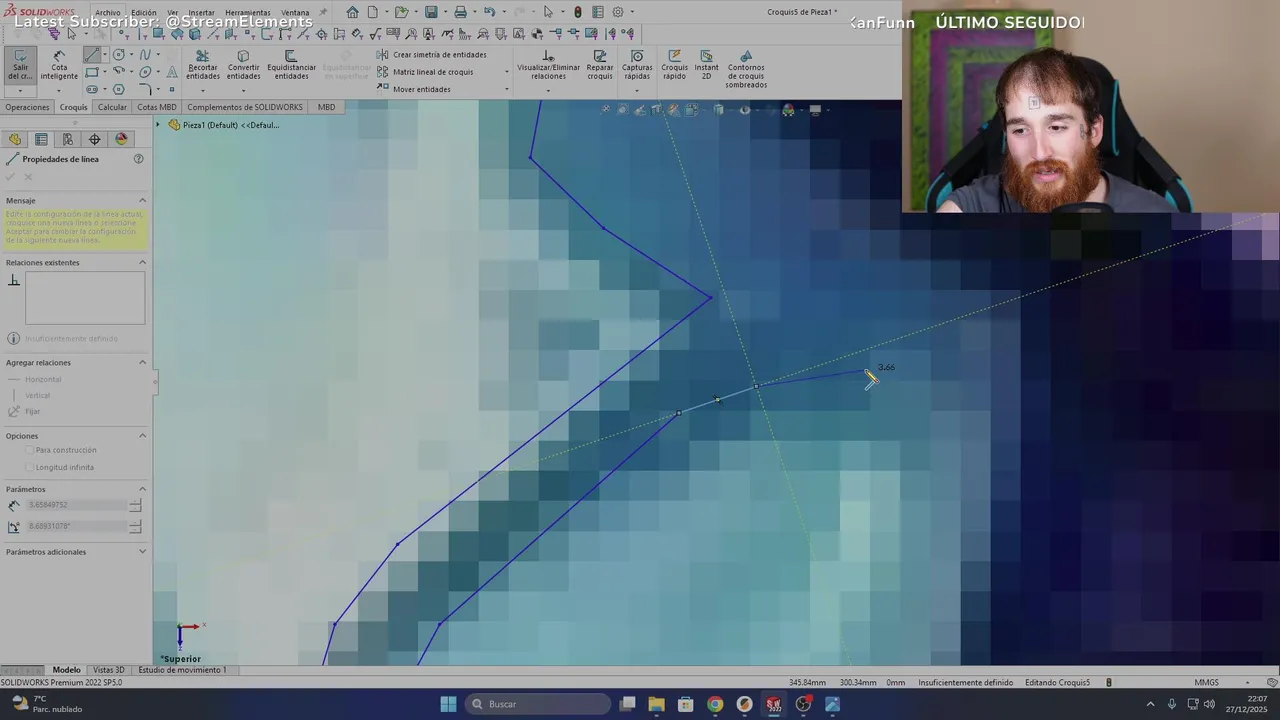1280x720 pixels.
Task: Open the Archivo menu
Action: tap(107, 13)
